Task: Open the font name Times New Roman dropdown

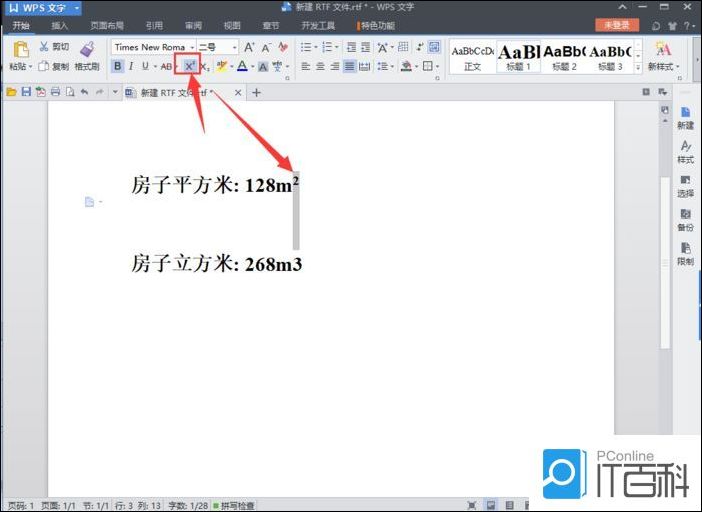Action: [x=192, y=47]
